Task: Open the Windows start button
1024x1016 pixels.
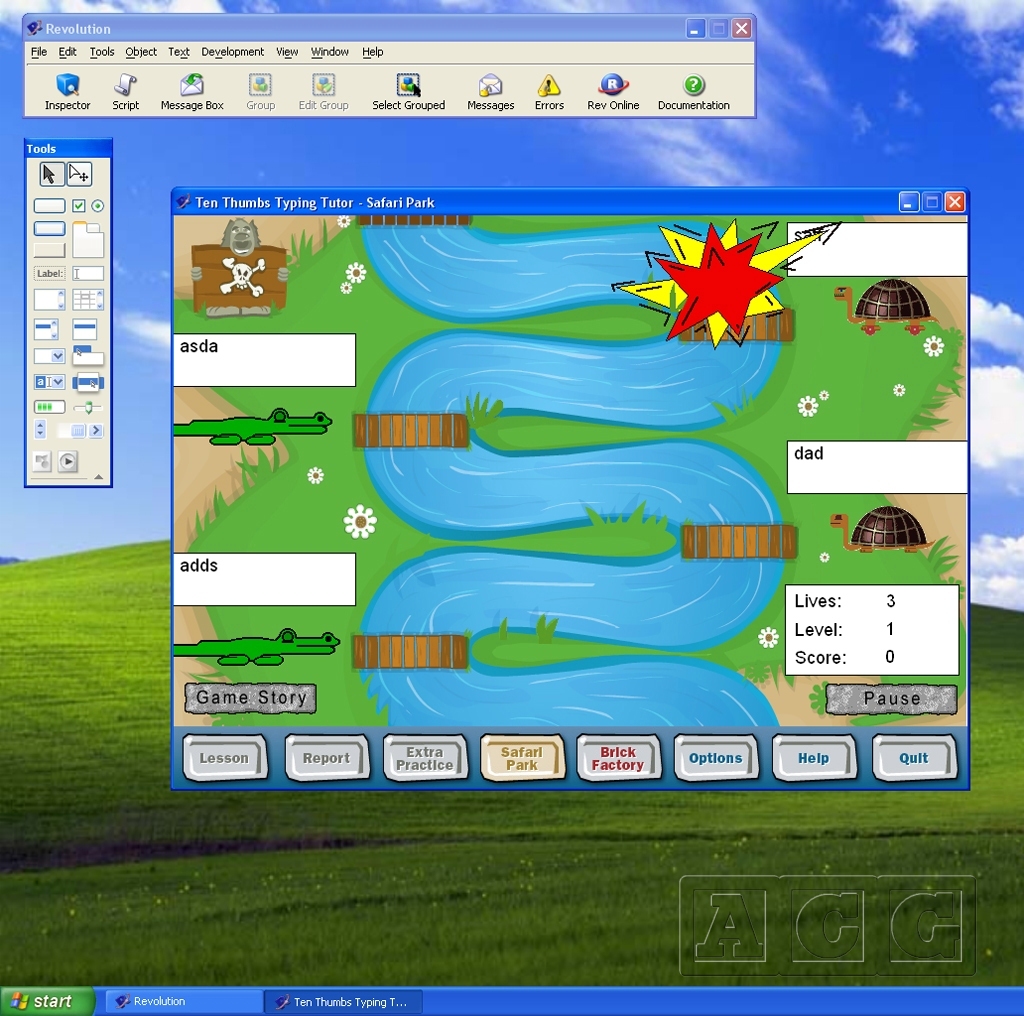Action: [x=47, y=1001]
